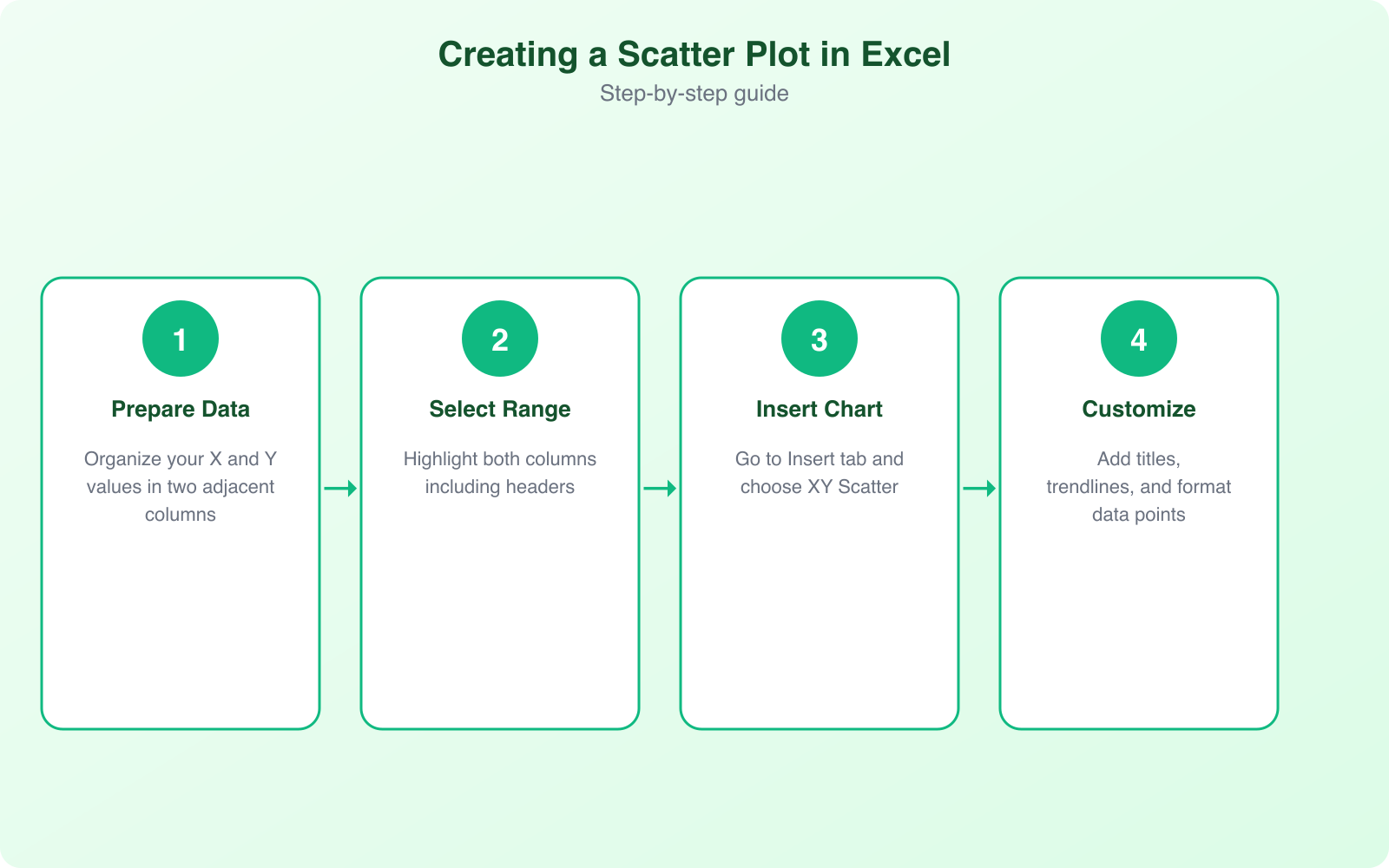Viewport: 1389px width, 868px height.
Task: Click the text Go to Insert tab and choose XY Scatter
Action: [819, 473]
